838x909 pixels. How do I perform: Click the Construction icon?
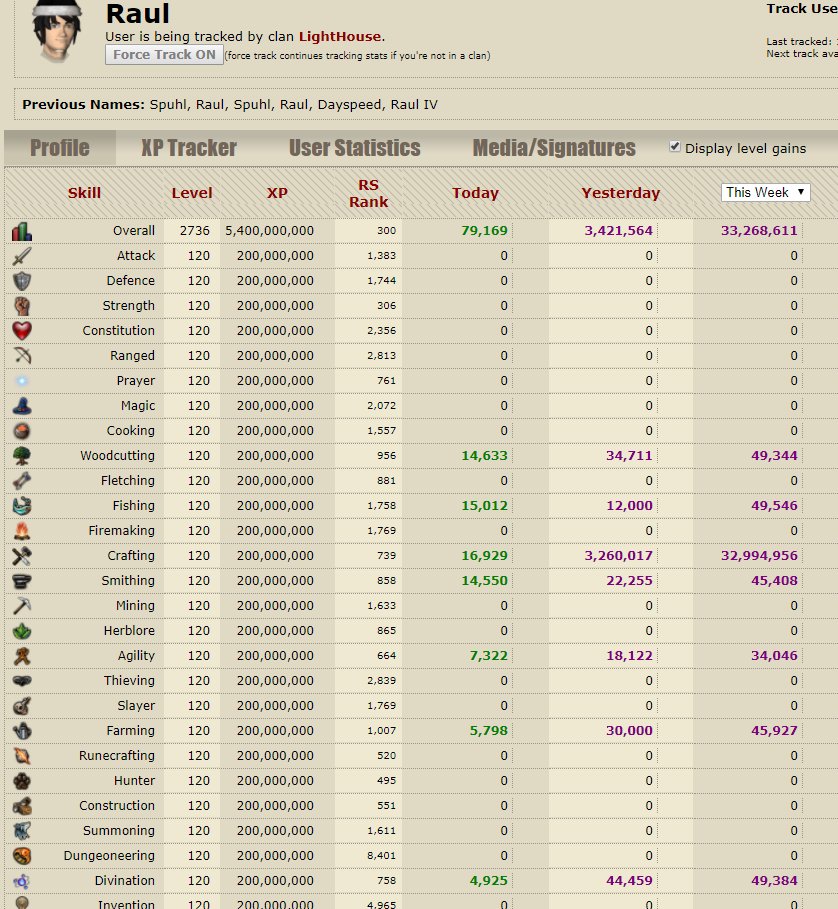[22, 805]
